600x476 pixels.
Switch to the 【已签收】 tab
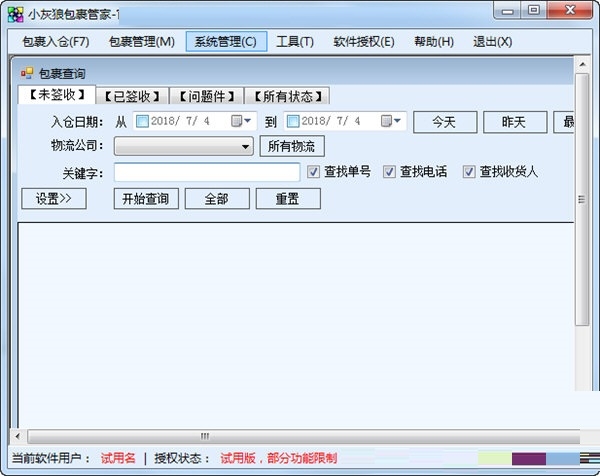pyautogui.click(x=132, y=96)
